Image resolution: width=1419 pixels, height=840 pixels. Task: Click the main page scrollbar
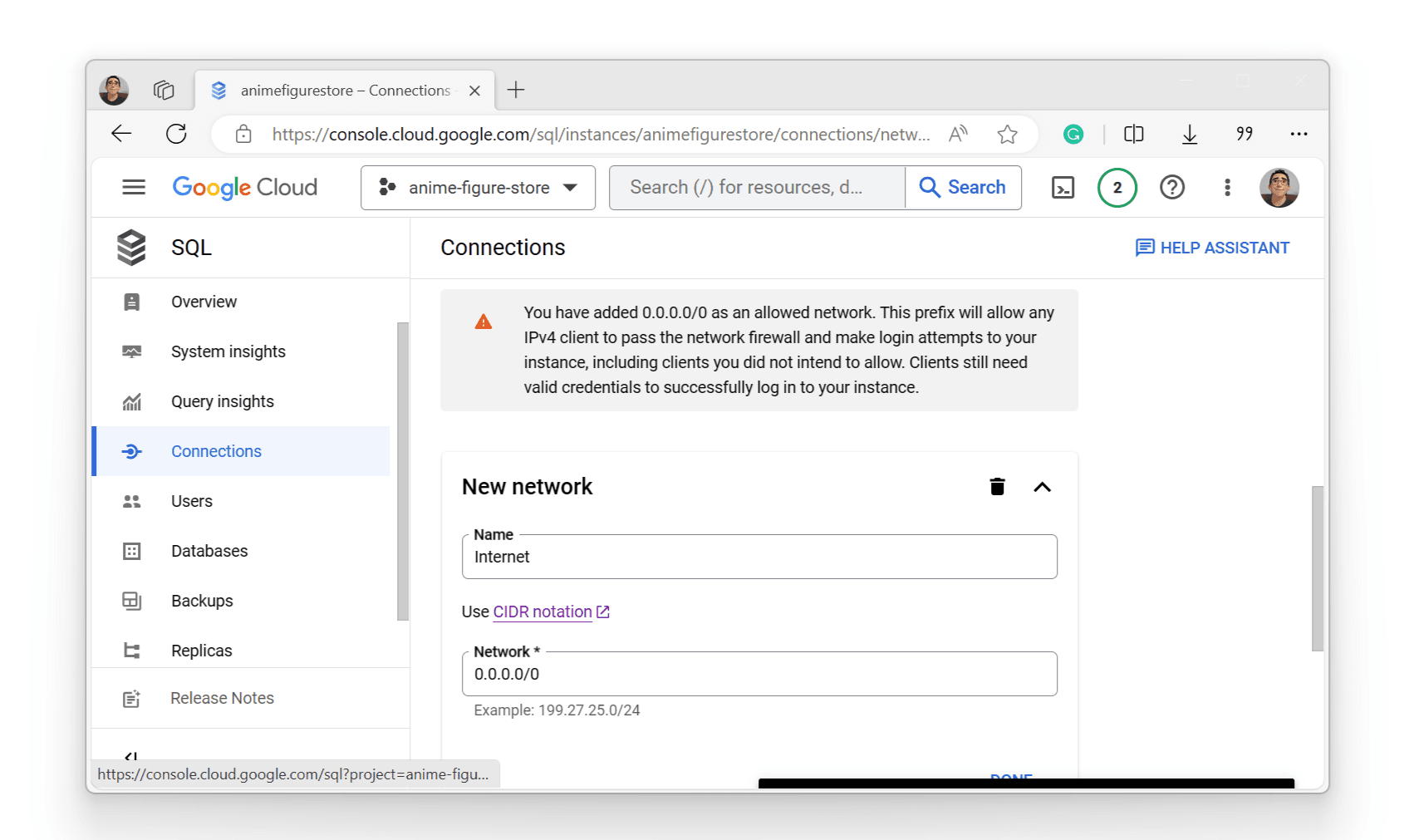click(x=1317, y=568)
